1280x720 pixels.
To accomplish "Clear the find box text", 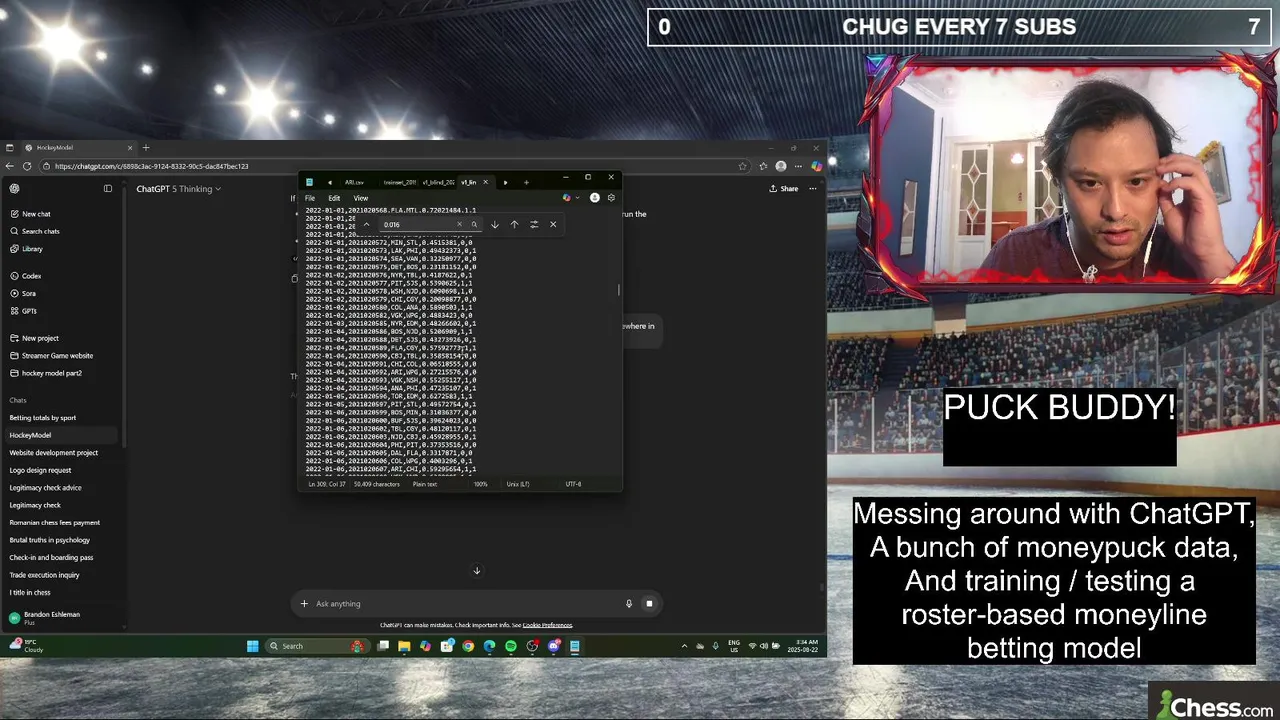I will 460,225.
